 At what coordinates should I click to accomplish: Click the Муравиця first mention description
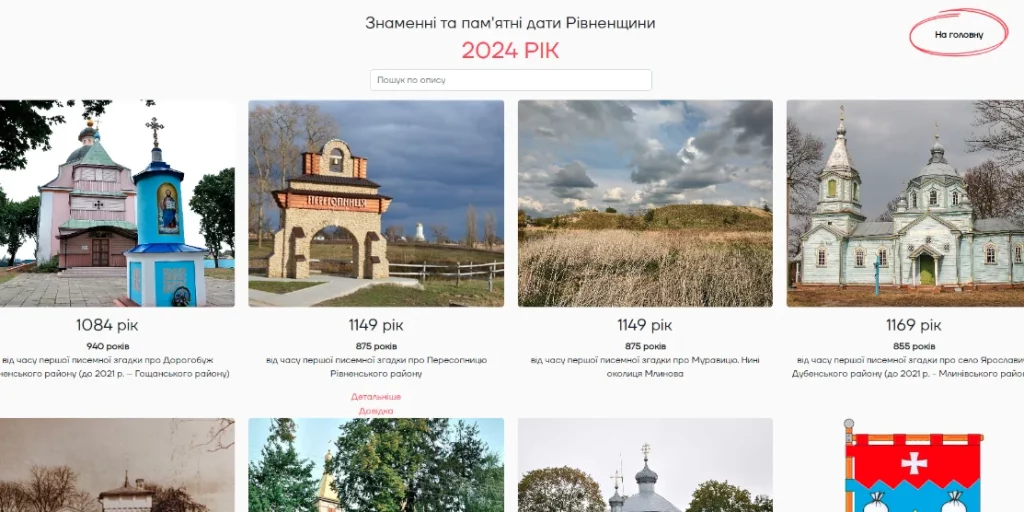pos(645,367)
